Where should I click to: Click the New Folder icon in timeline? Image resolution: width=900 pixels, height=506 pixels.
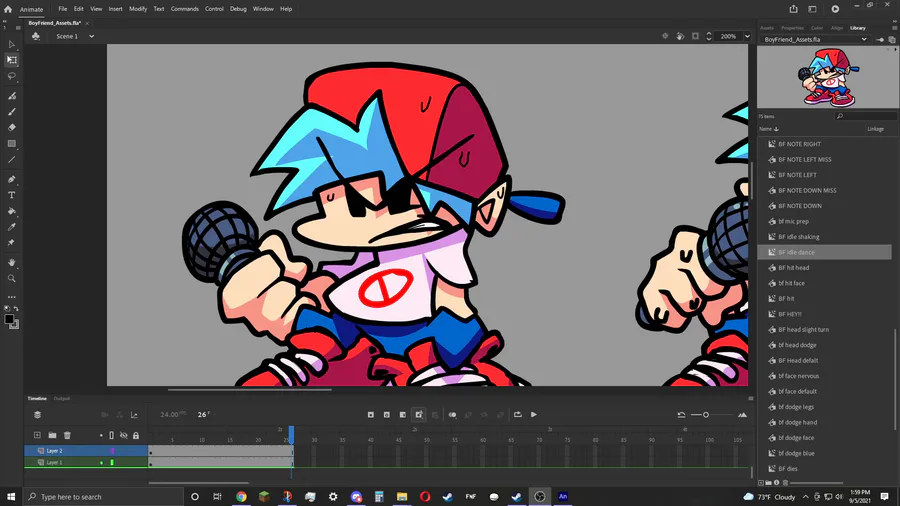click(x=52, y=435)
